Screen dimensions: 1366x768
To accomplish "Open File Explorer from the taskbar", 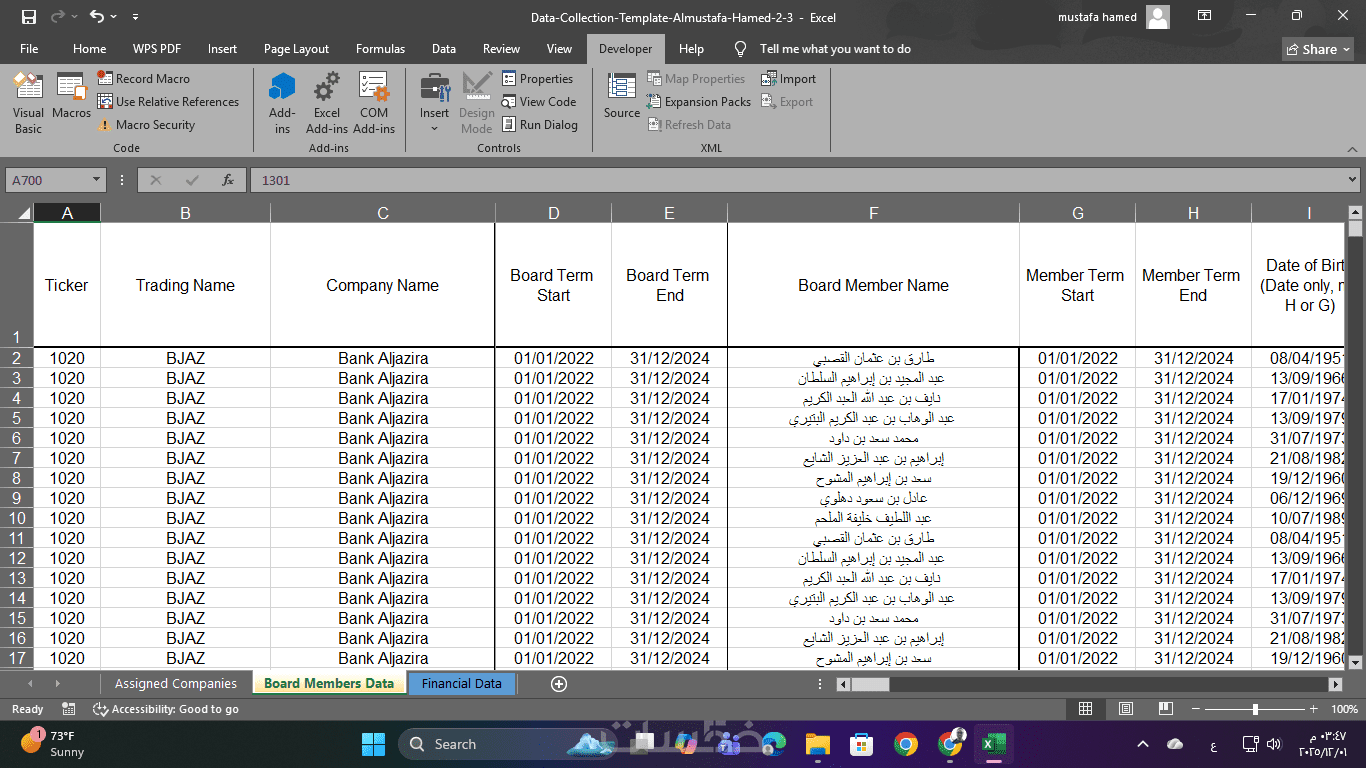I will pos(818,744).
